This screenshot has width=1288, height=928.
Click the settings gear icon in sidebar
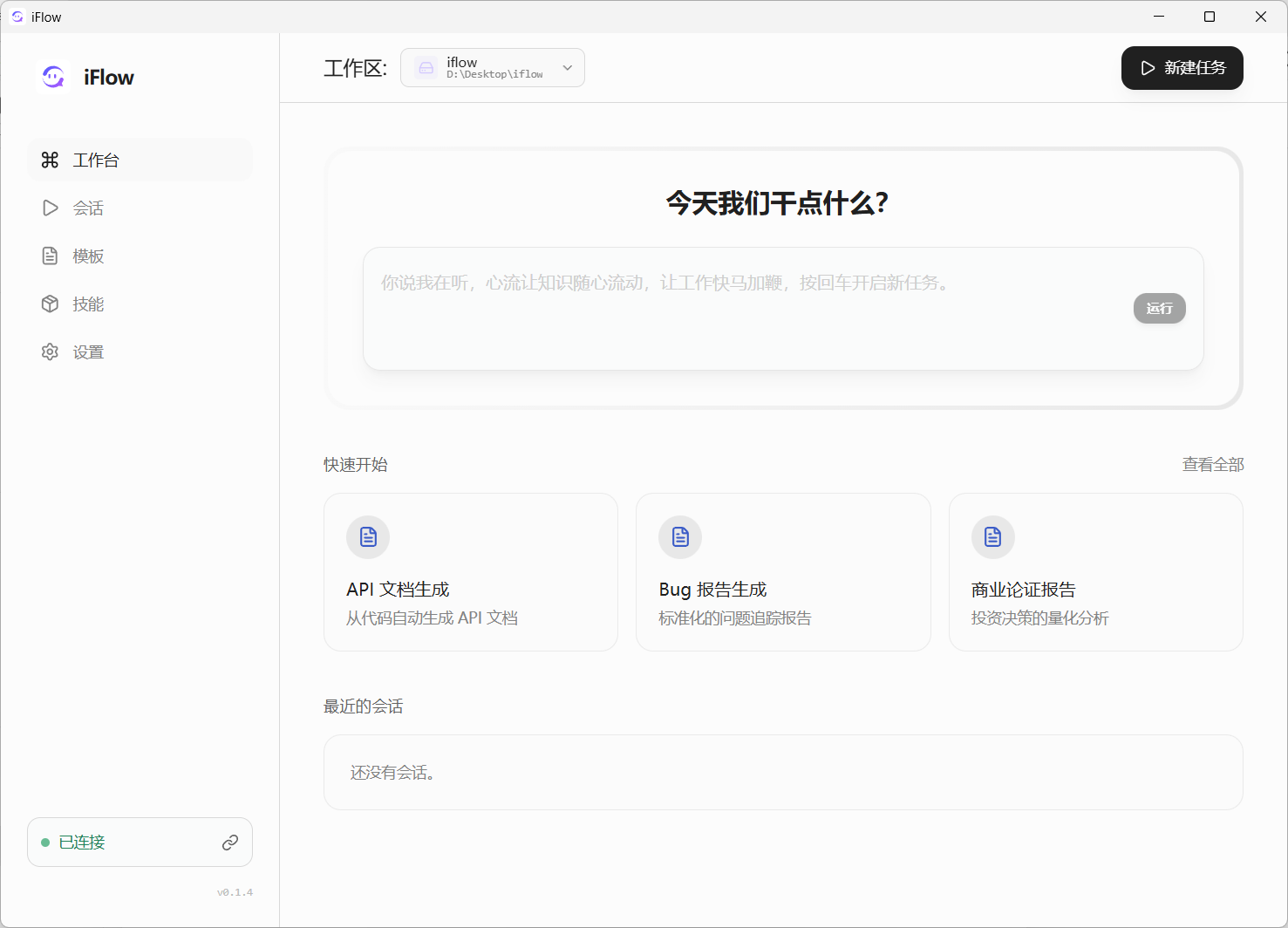pyautogui.click(x=51, y=351)
